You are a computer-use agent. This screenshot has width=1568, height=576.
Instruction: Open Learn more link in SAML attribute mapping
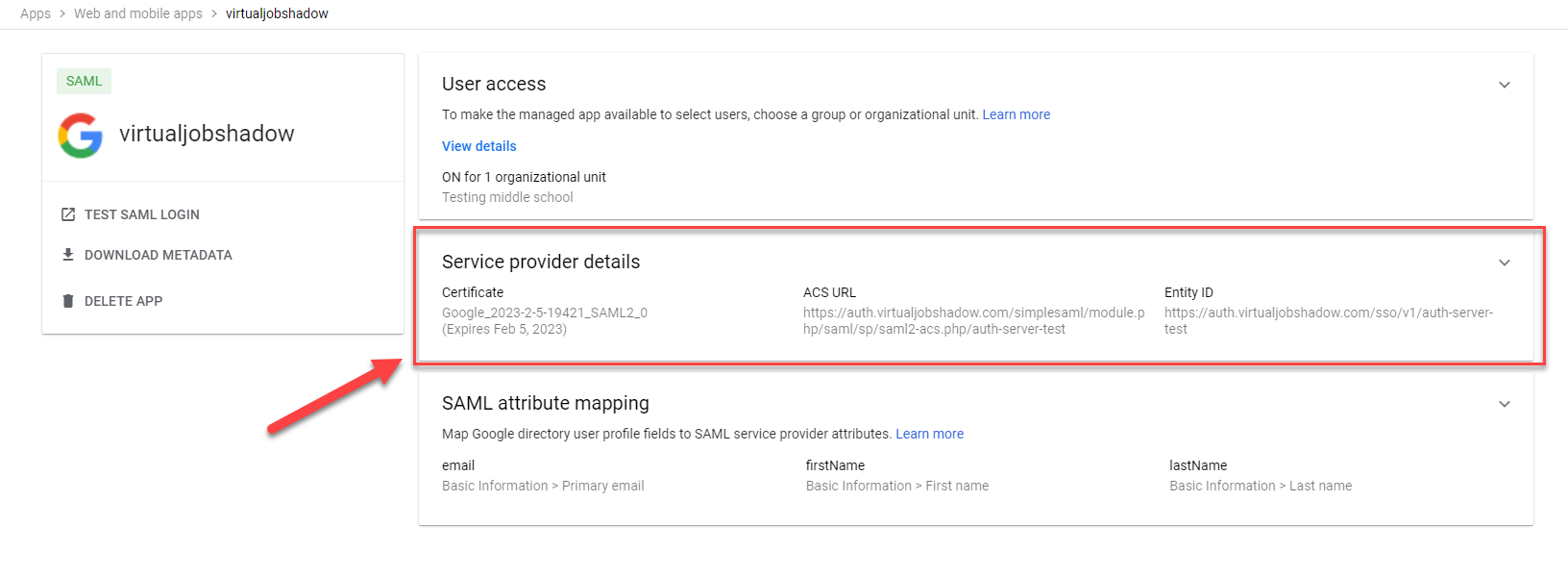(x=930, y=434)
